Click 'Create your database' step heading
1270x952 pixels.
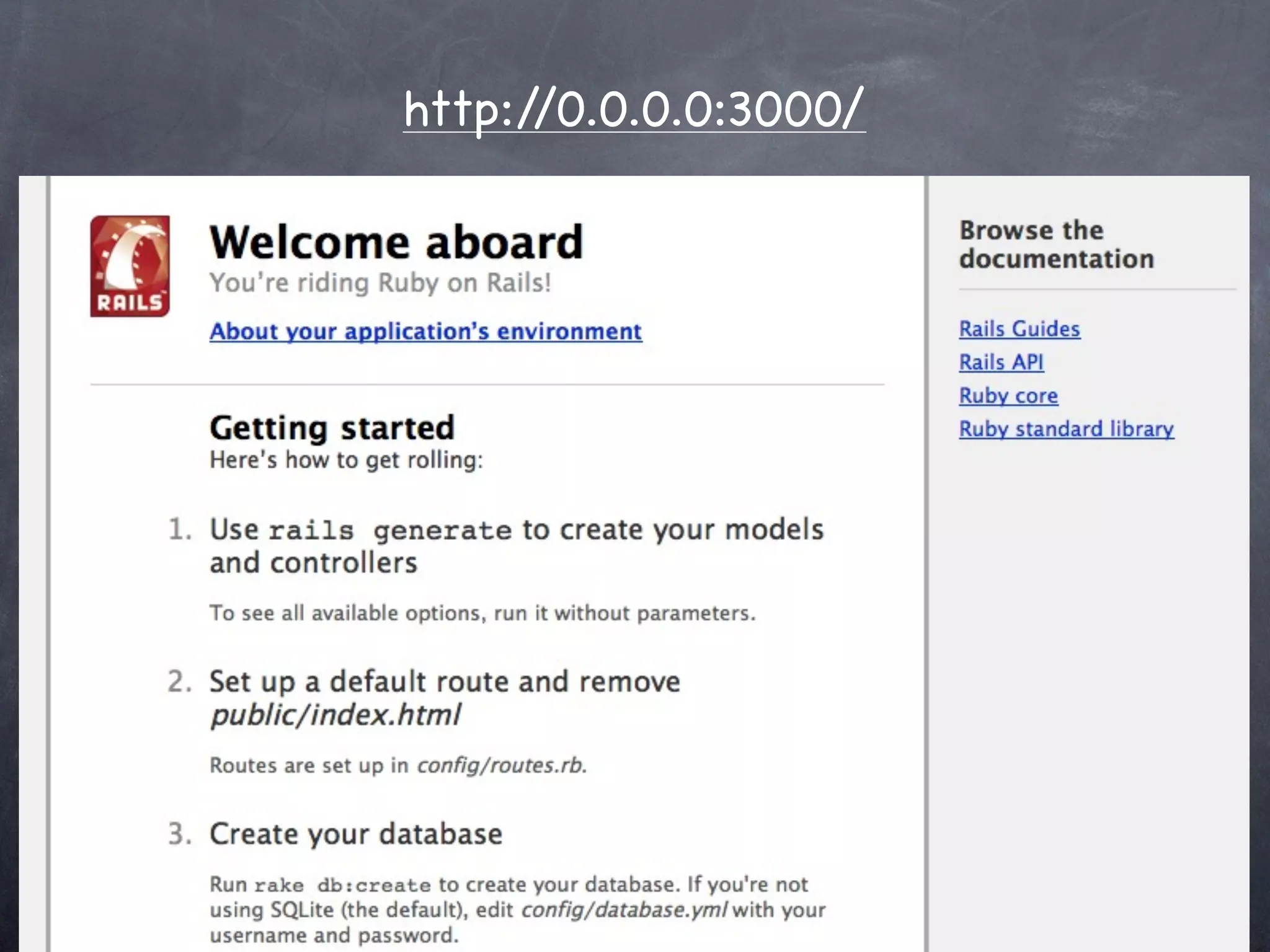click(x=355, y=834)
